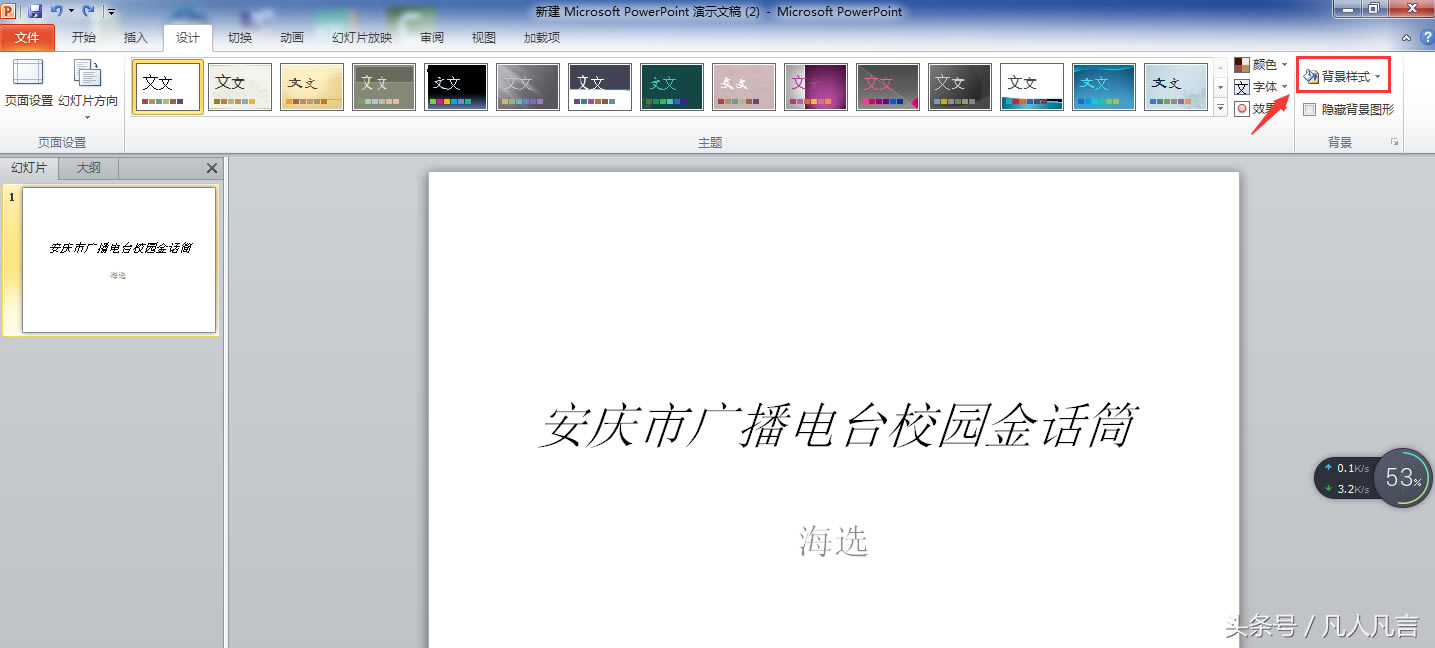Open the 效果 theme effects button
This screenshot has width=1435, height=648.
[1258, 109]
